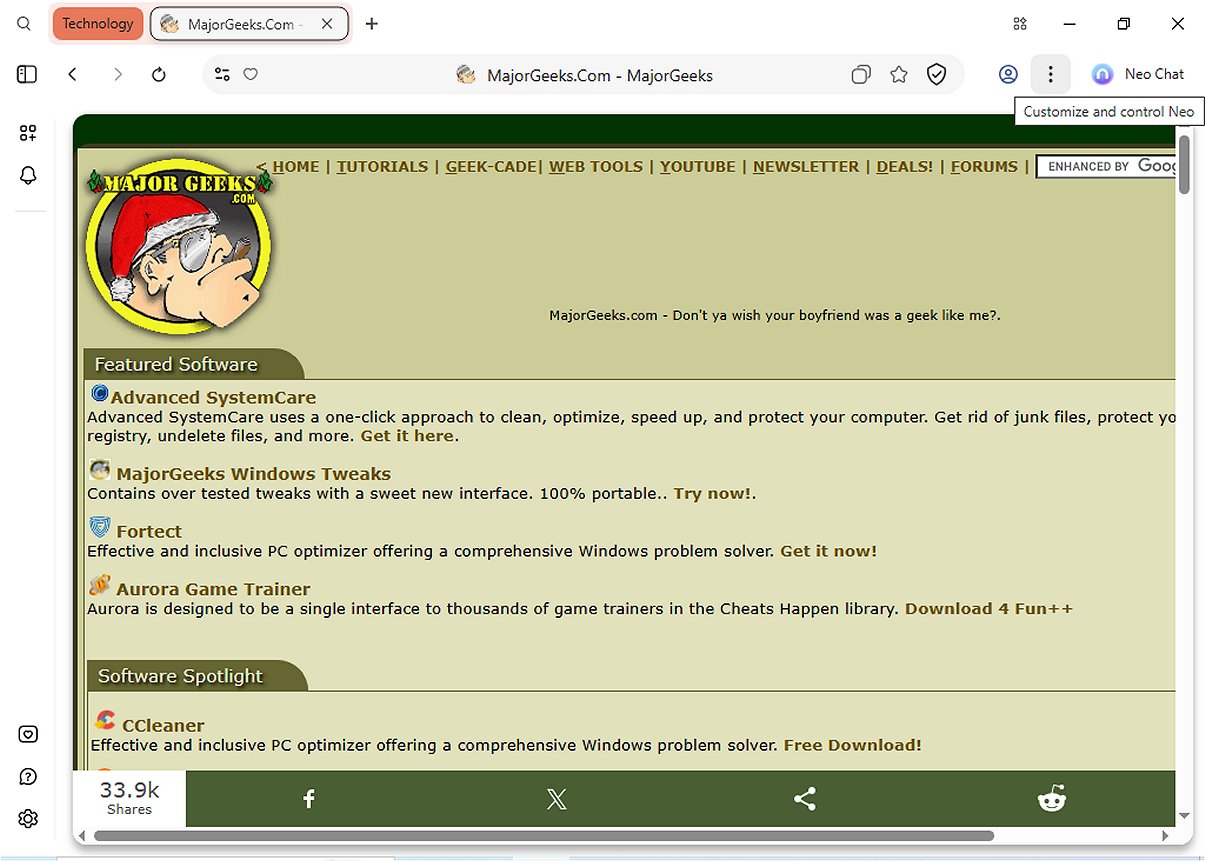Open the notifications bell in the sidebar
Screen dimensions: 1205x861
(x=28, y=175)
